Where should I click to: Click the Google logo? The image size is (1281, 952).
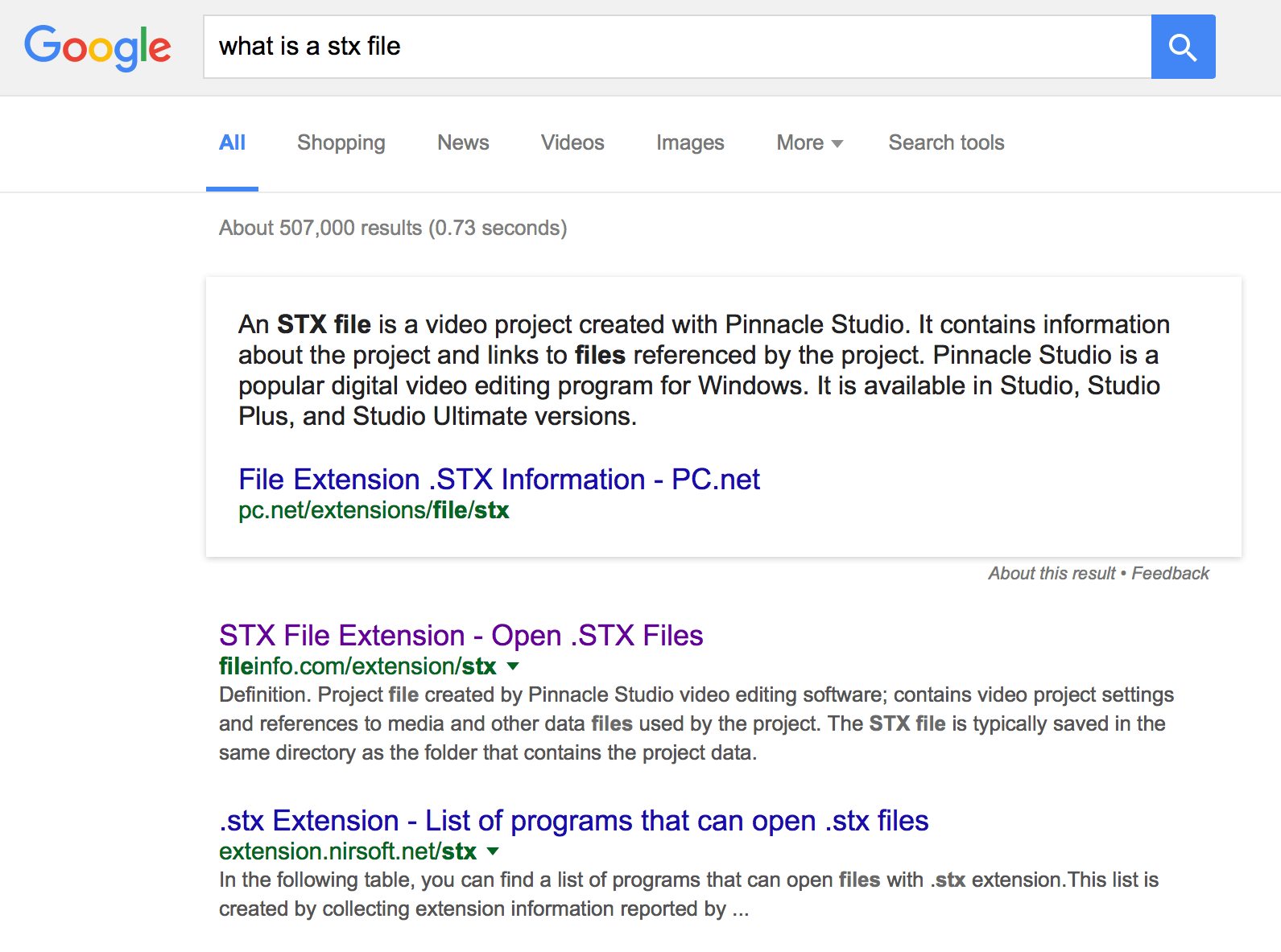(x=97, y=47)
